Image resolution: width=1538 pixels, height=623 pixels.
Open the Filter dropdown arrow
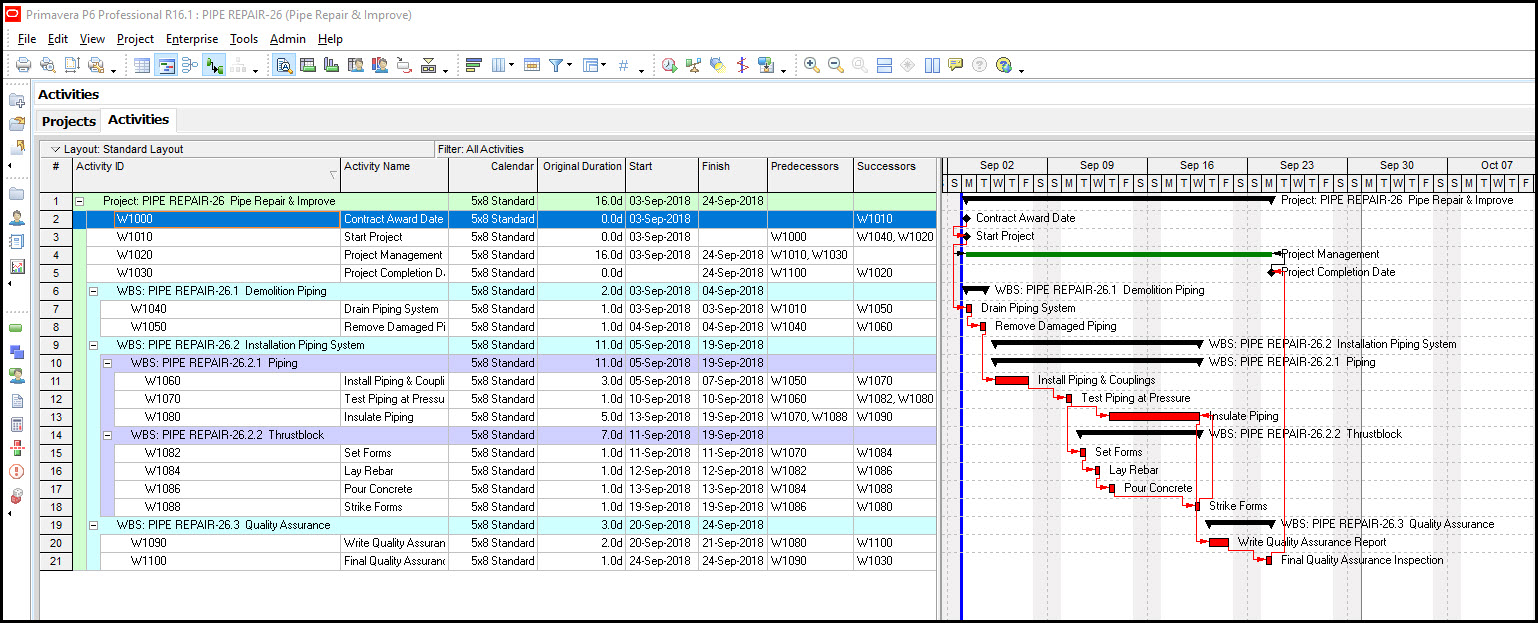coord(570,66)
